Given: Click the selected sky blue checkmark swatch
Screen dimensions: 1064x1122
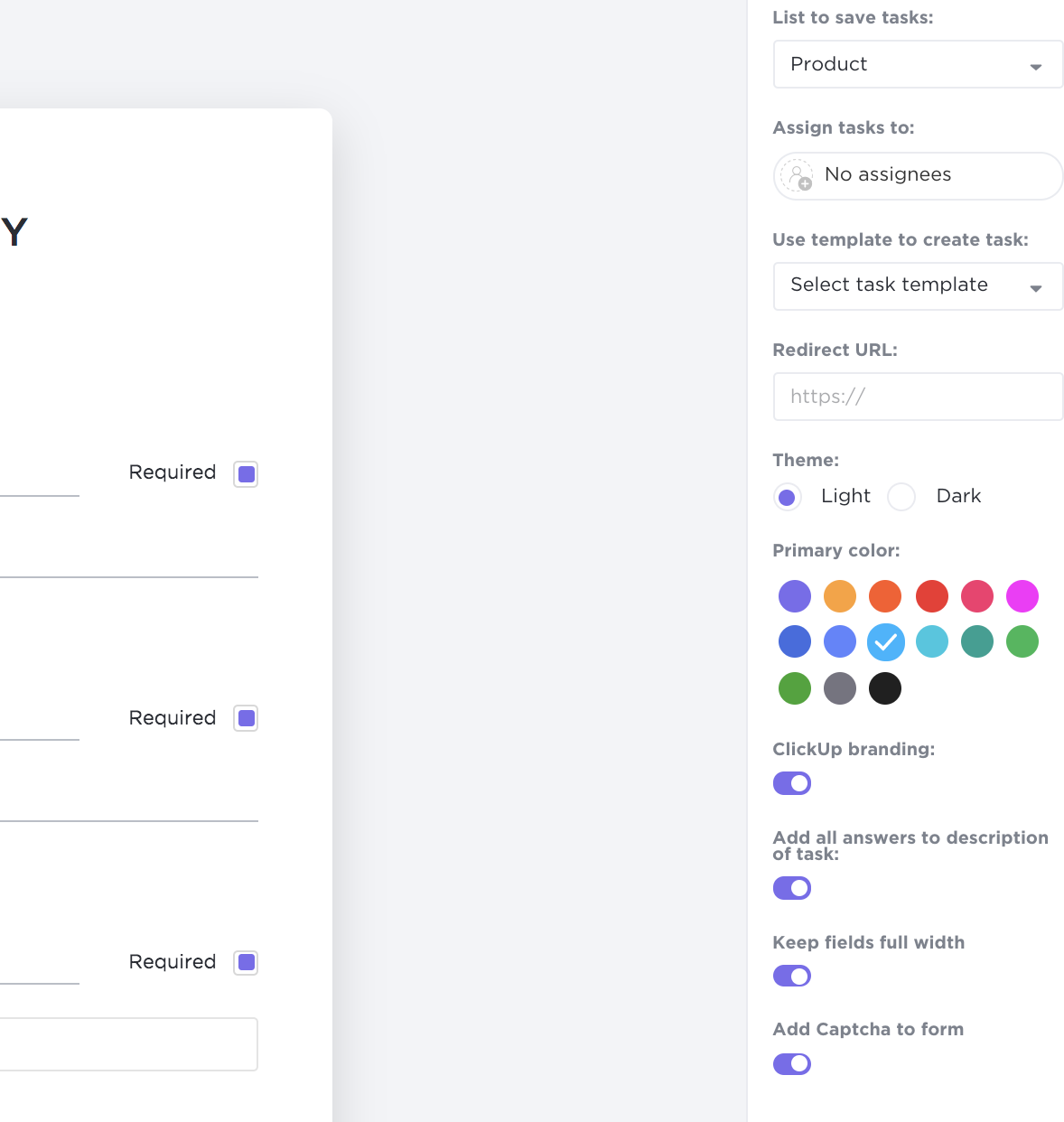Looking at the screenshot, I should coord(886,642).
